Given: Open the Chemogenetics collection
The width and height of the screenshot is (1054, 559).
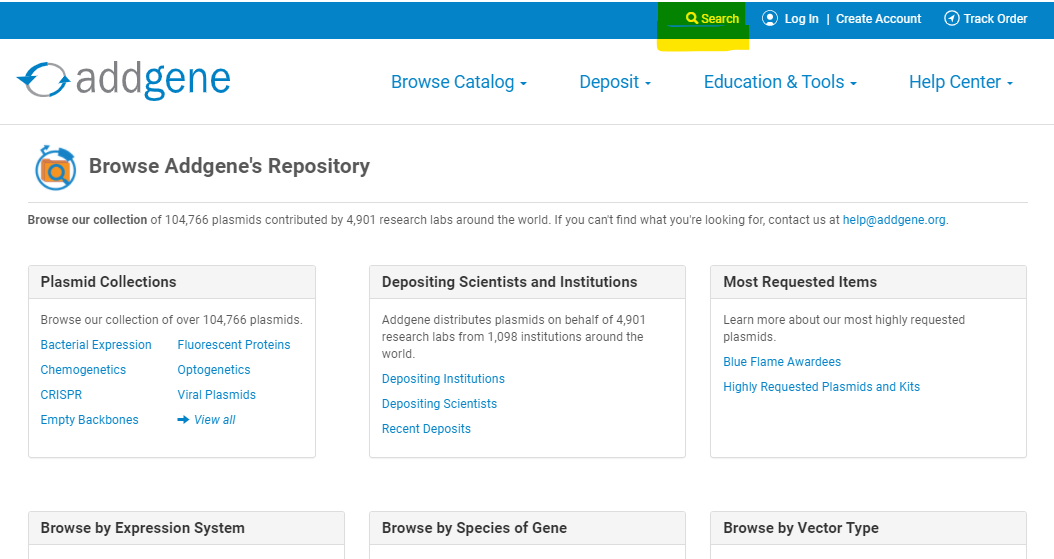Looking at the screenshot, I should point(83,370).
